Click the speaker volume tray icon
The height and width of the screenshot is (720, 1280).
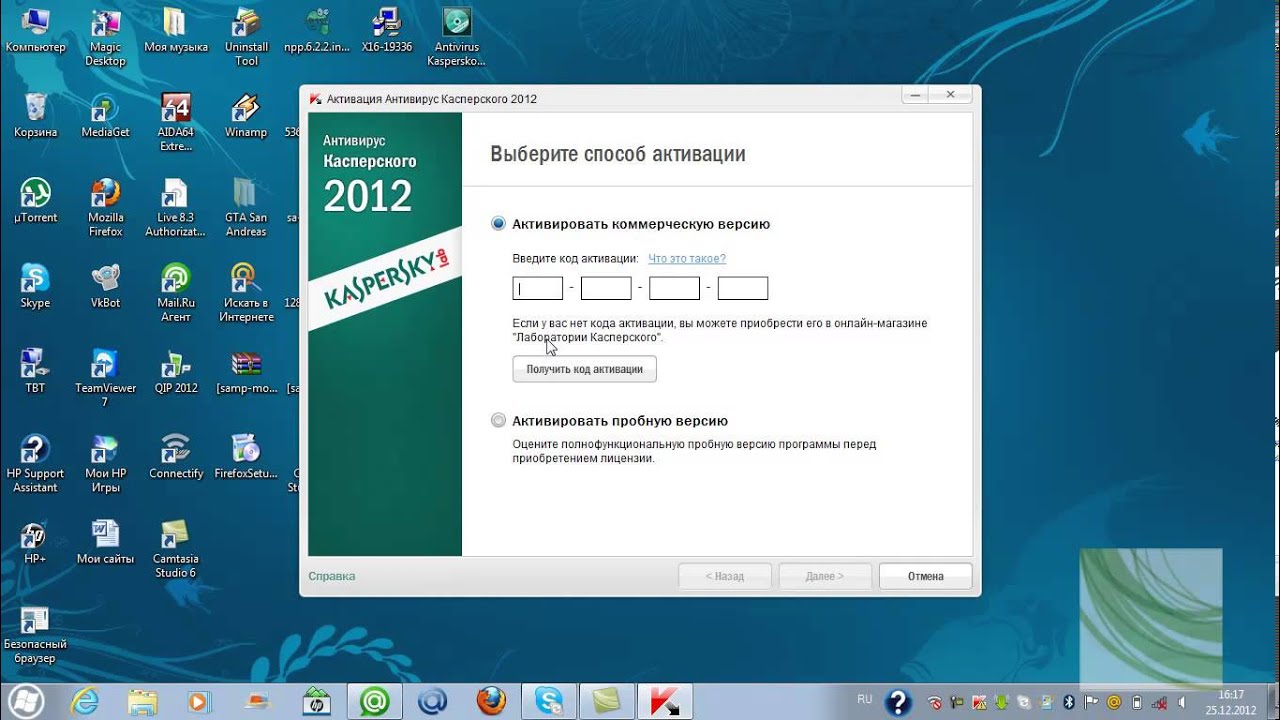tap(1182, 702)
